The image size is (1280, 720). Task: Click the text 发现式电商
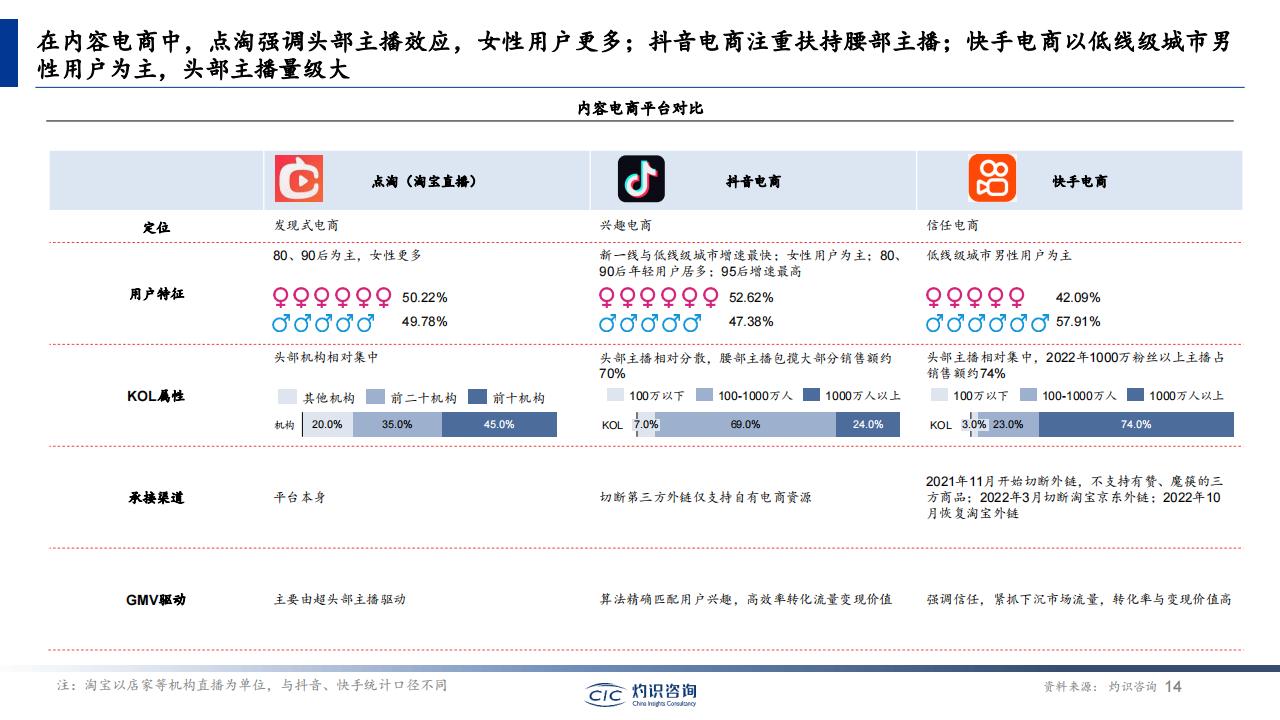(306, 226)
